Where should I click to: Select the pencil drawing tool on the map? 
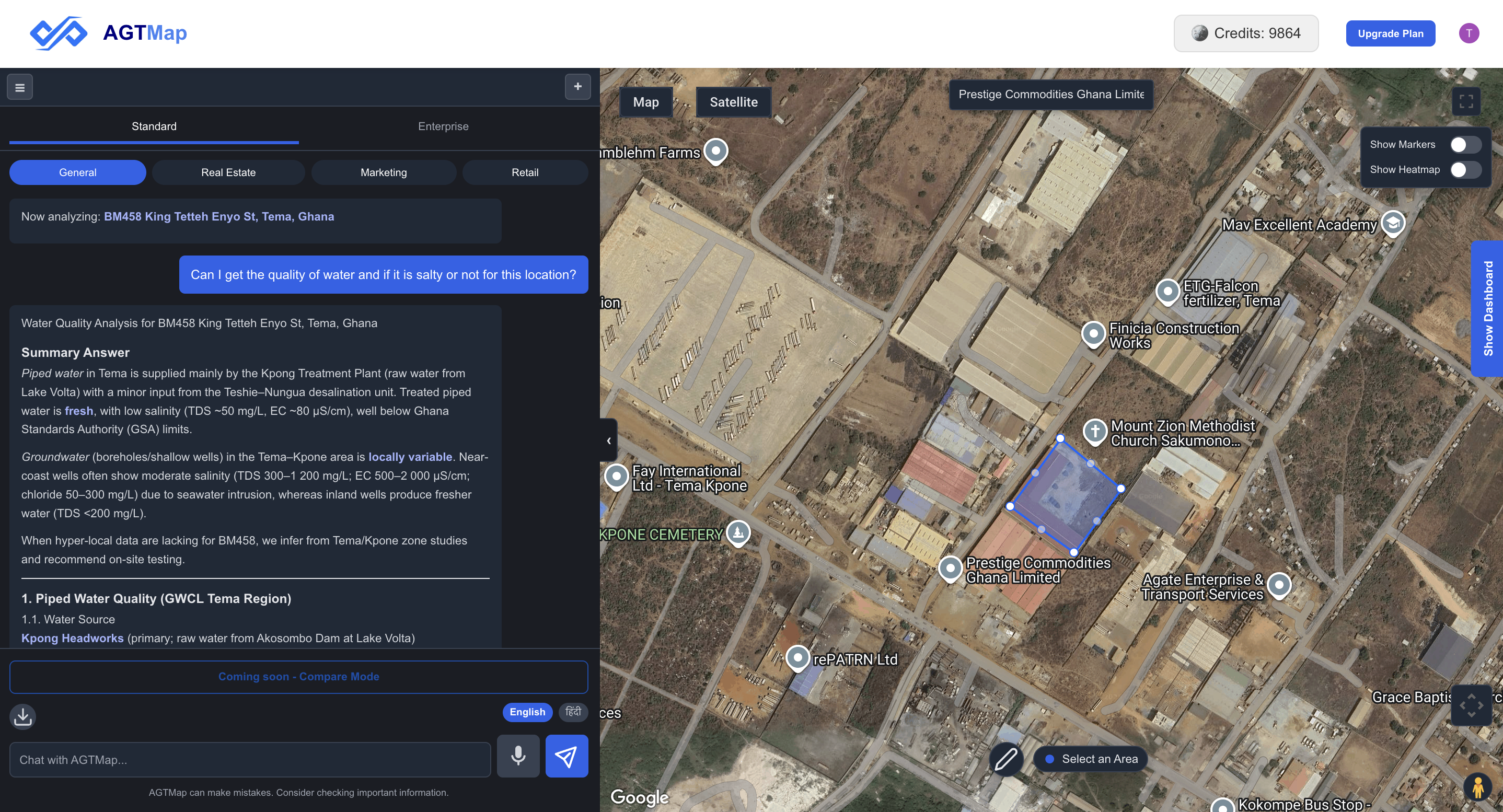pos(1006,760)
